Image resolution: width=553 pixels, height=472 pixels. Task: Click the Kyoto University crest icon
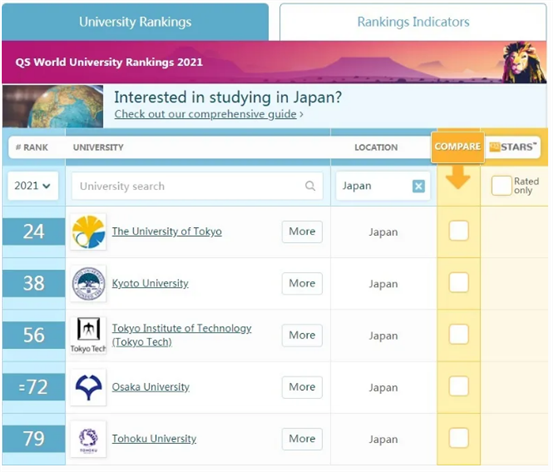click(88, 284)
